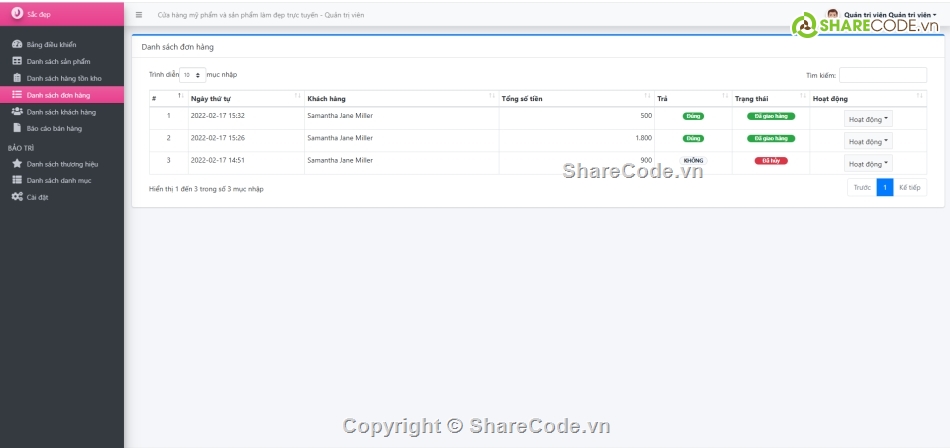Click the Cài đặt gears icon
The width and height of the screenshot is (950, 448).
[17, 197]
